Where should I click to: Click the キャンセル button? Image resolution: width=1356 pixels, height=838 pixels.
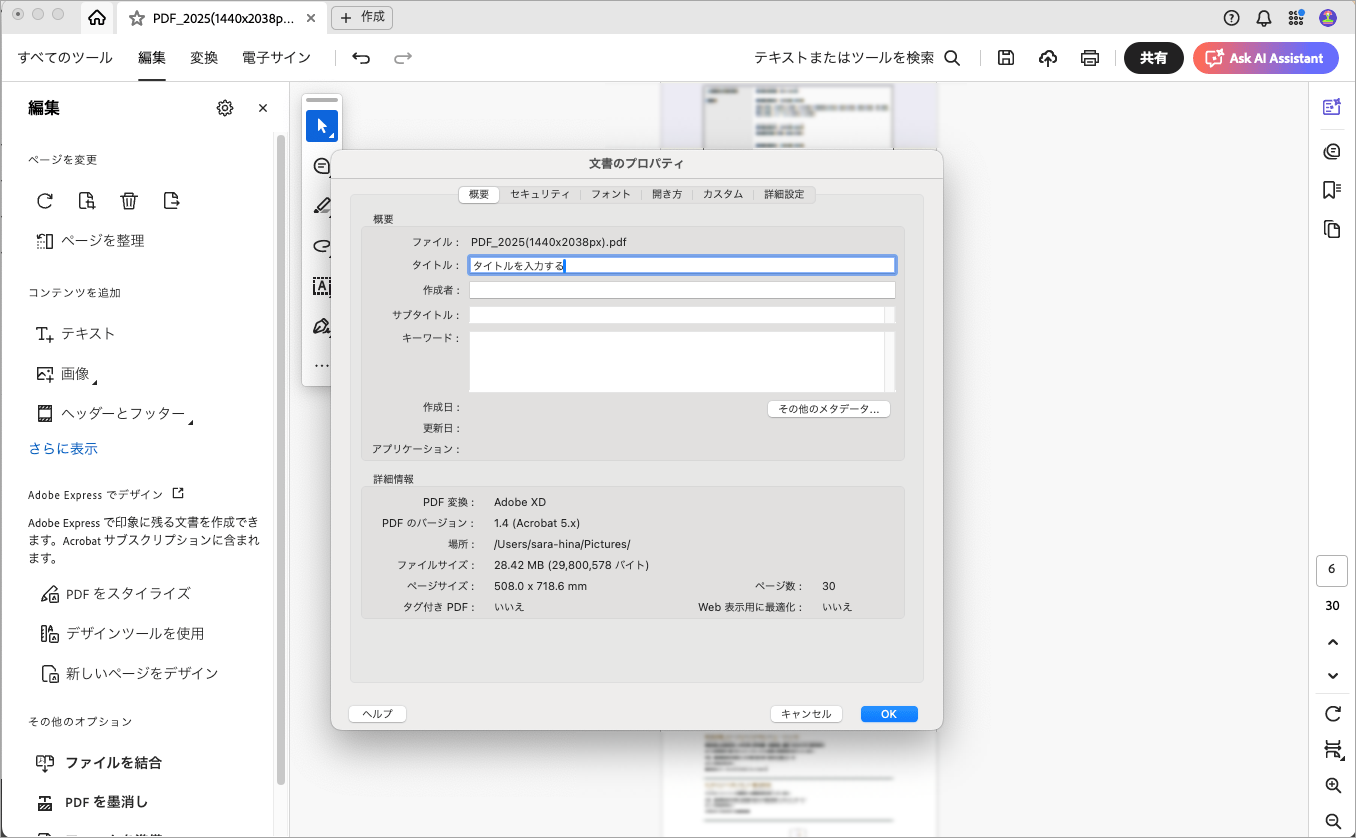tap(805, 714)
